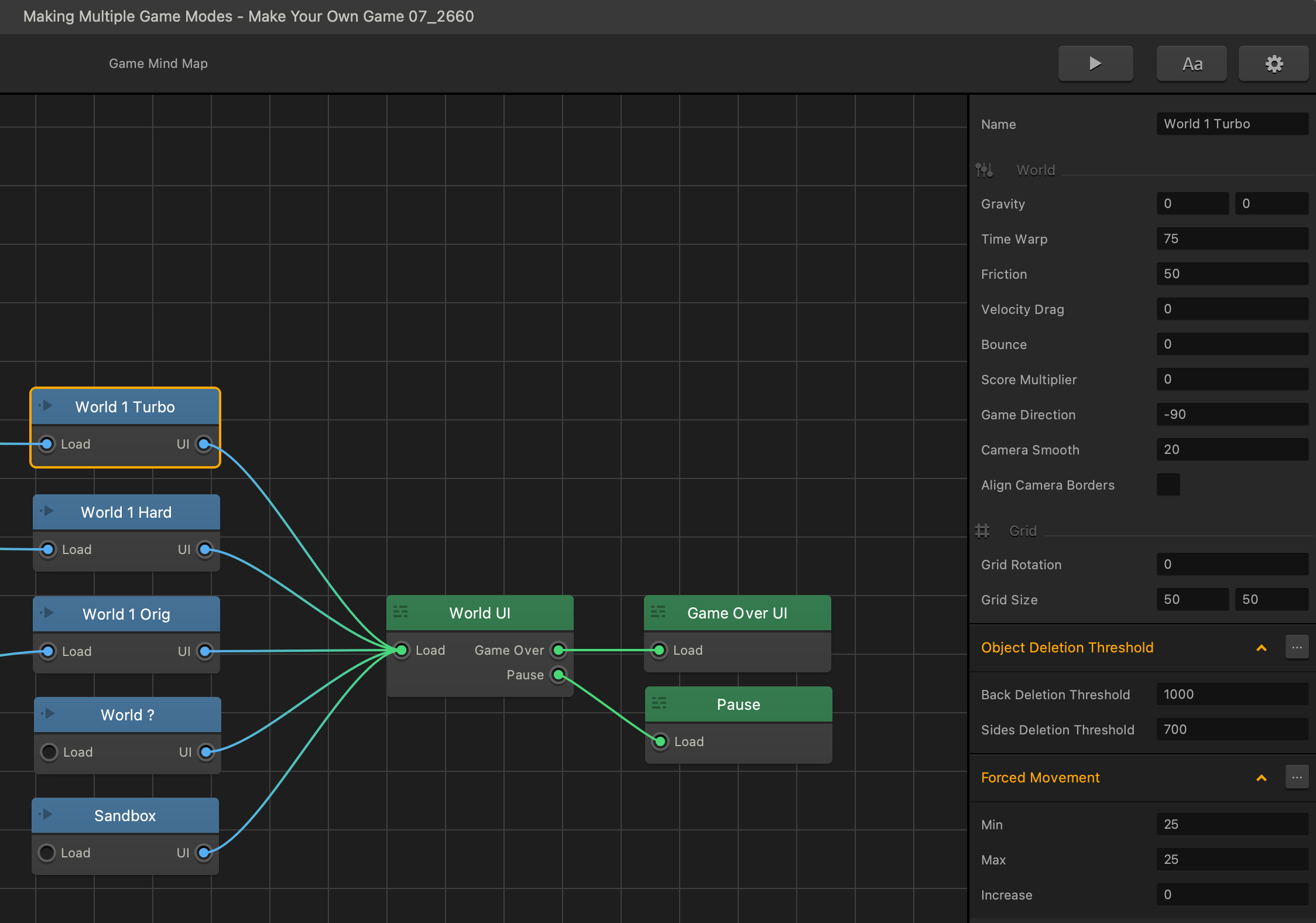Image resolution: width=1316 pixels, height=923 pixels.
Task: Click the first Gravity value field
Action: click(1192, 203)
